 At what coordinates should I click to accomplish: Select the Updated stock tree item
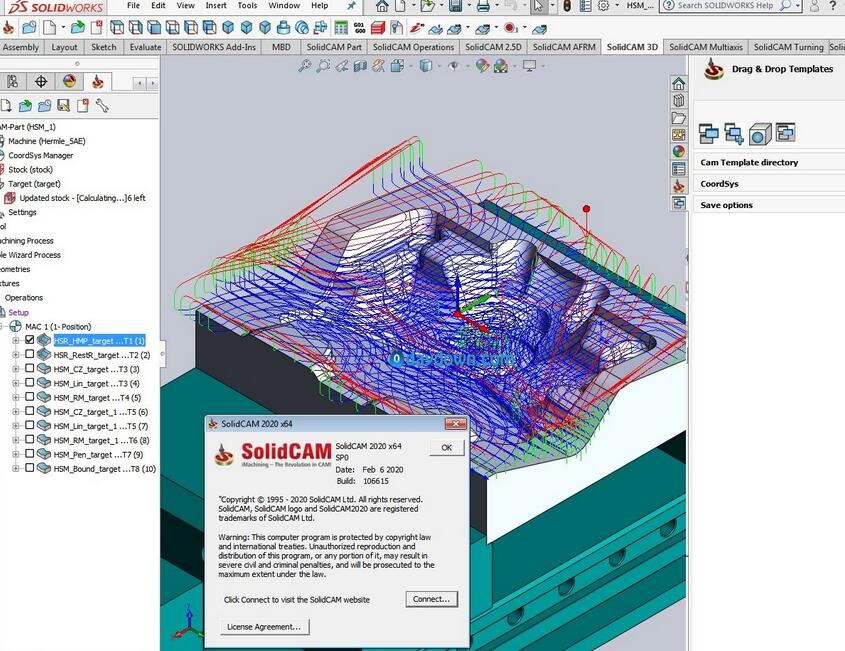coord(82,198)
